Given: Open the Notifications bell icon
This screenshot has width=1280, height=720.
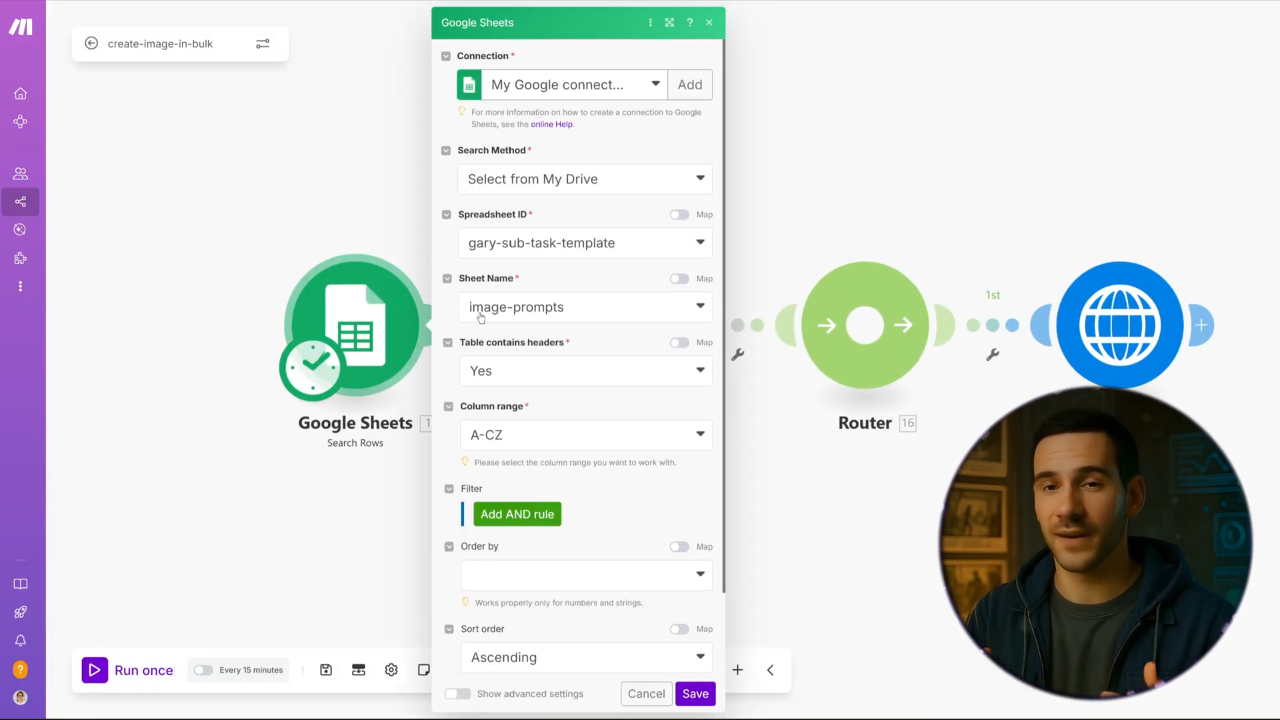Looking at the screenshot, I should pos(20,641).
